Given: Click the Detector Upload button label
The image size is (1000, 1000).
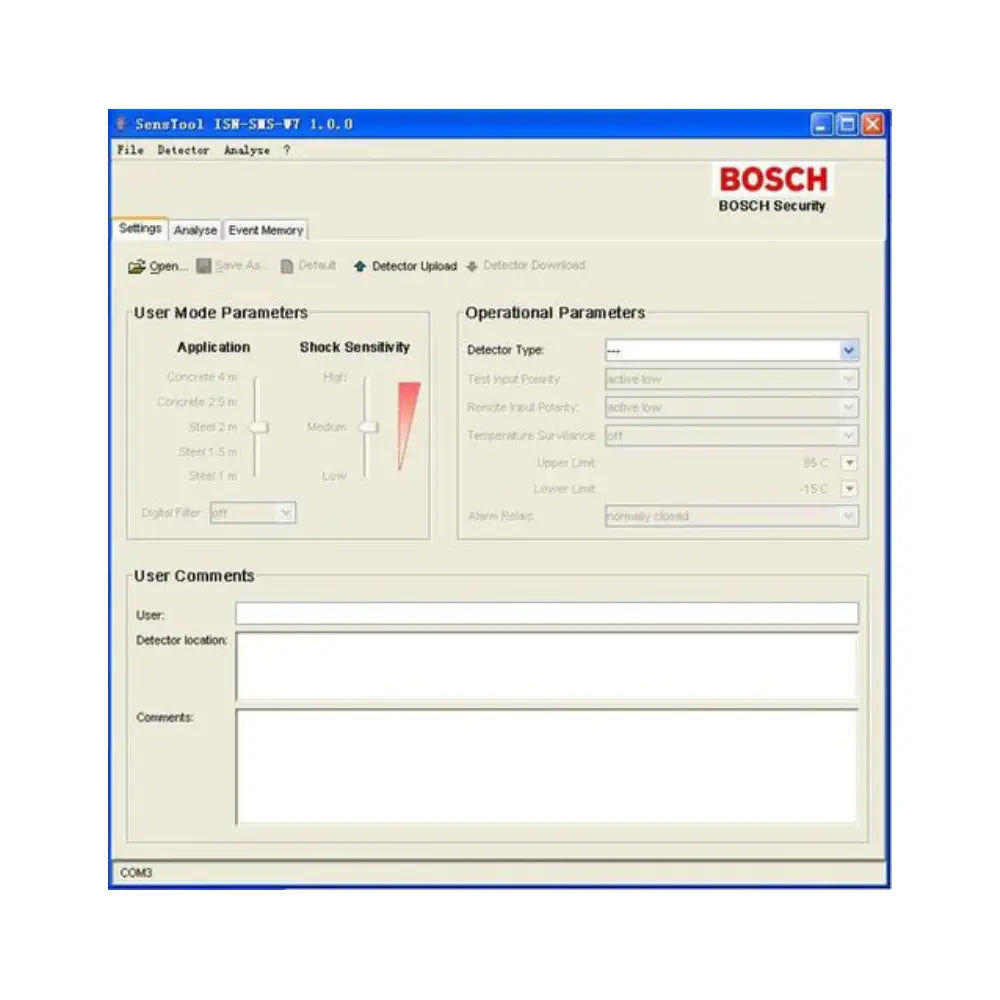Looking at the screenshot, I should click(415, 266).
